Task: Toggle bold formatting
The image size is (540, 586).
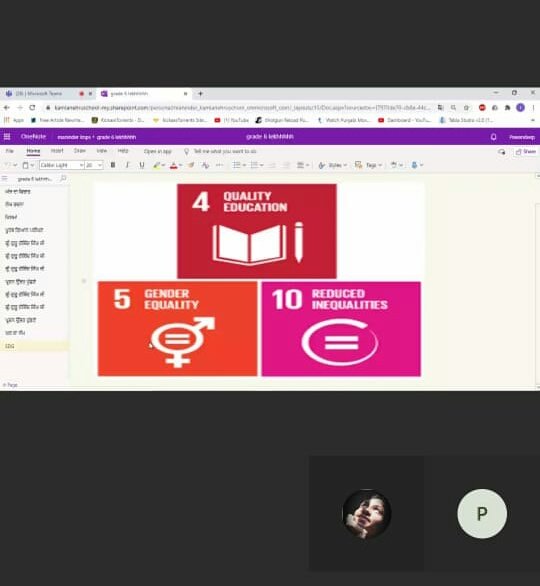Action: pyautogui.click(x=113, y=165)
